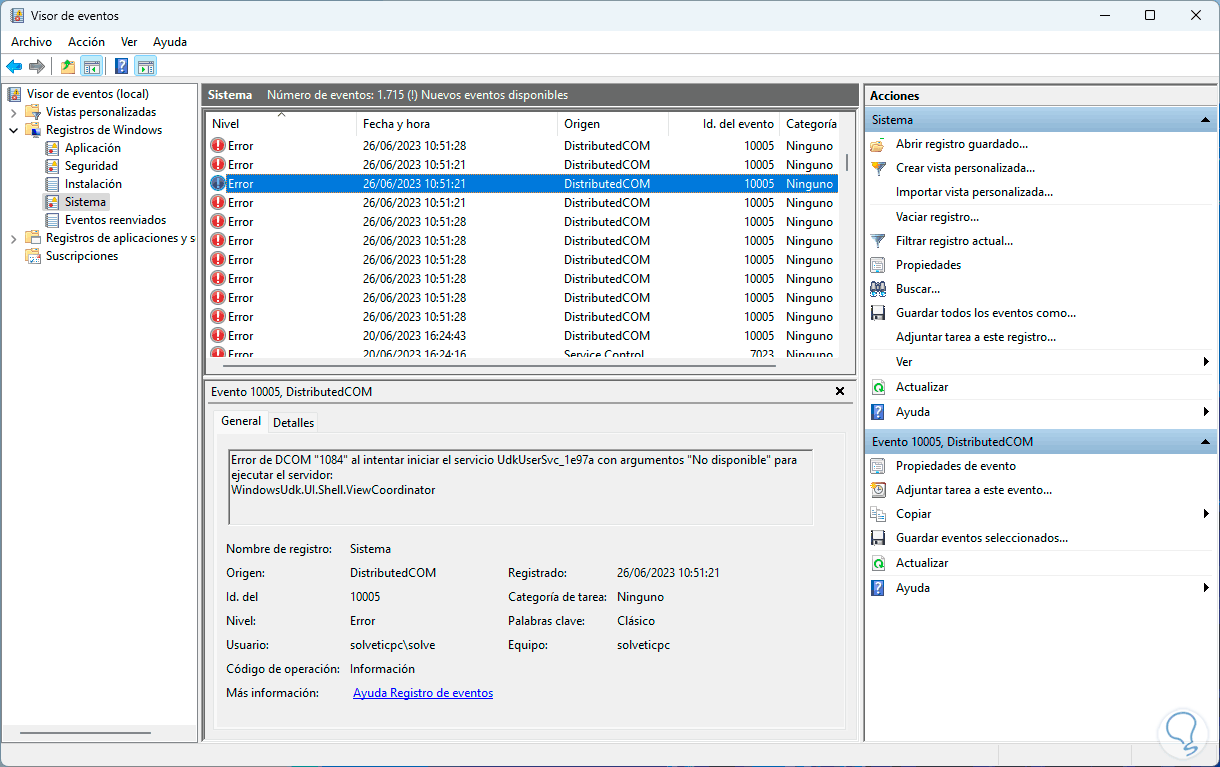The width and height of the screenshot is (1220, 767).
Task: Collapse the Sistema actions section
Action: click(1205, 120)
